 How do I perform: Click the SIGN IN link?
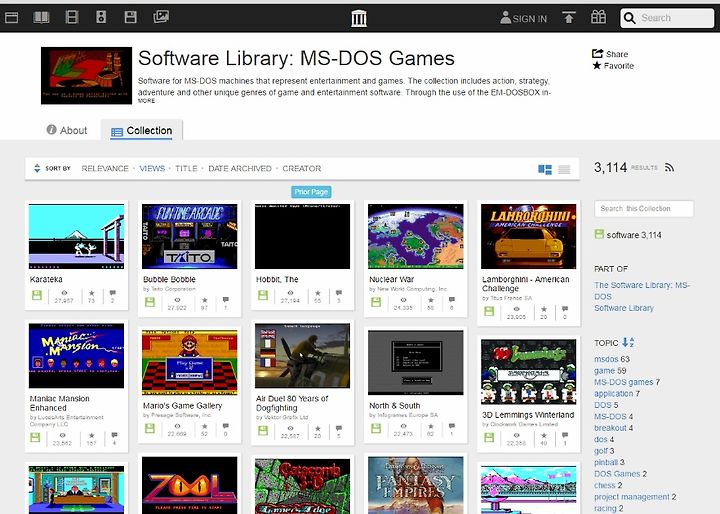(524, 18)
